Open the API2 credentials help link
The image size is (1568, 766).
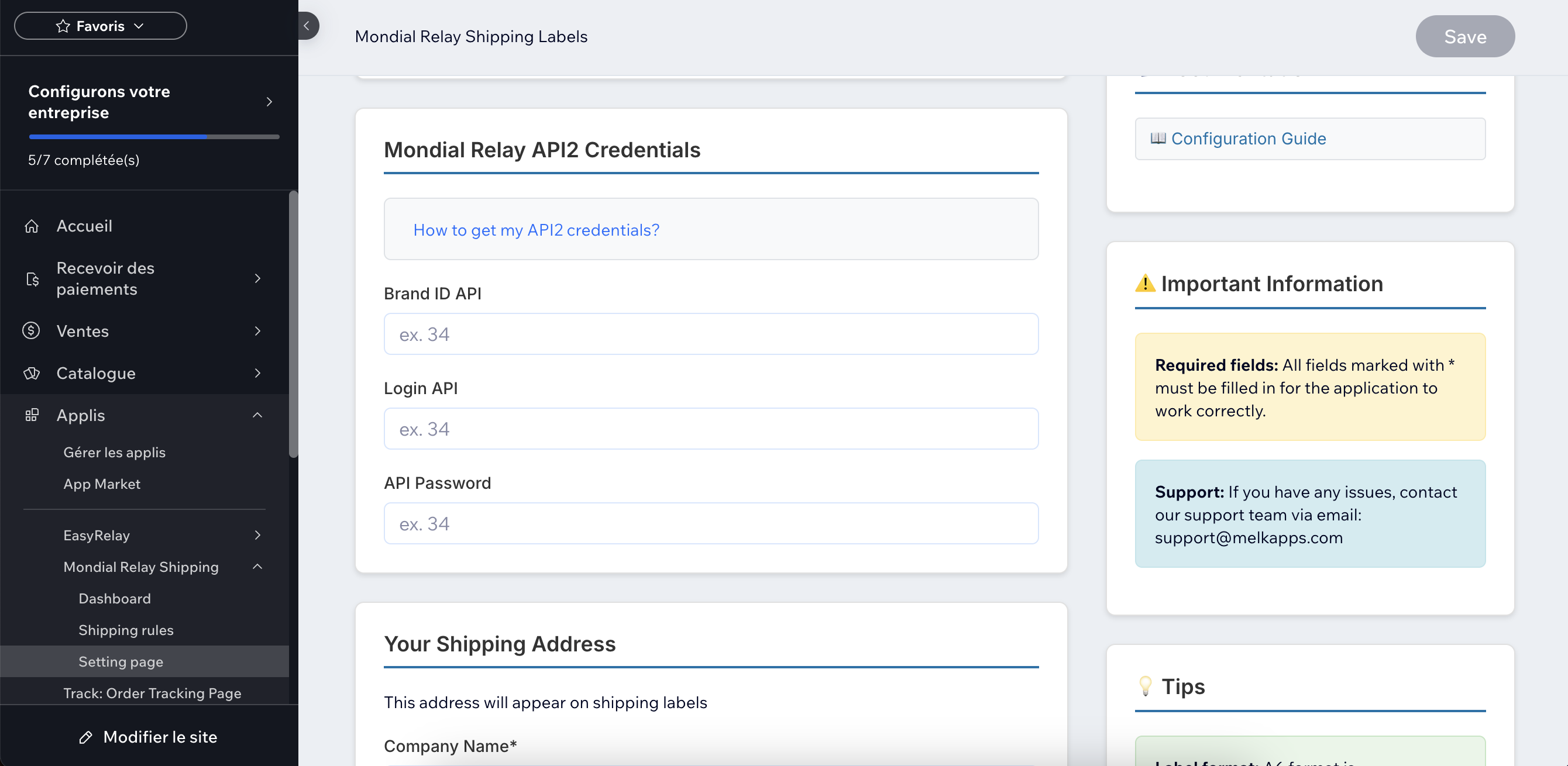pos(536,230)
